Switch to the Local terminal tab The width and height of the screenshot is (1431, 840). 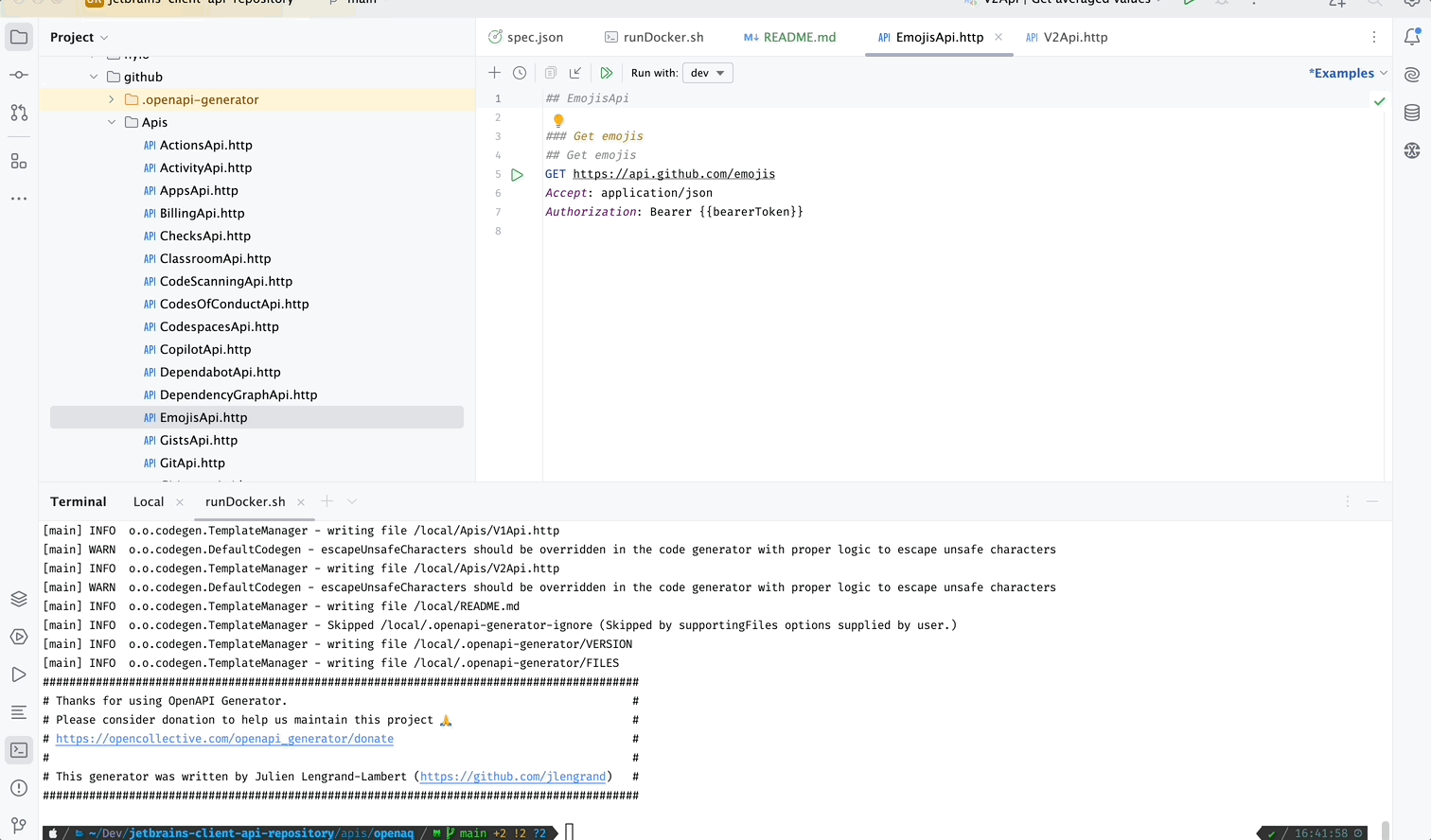point(148,501)
